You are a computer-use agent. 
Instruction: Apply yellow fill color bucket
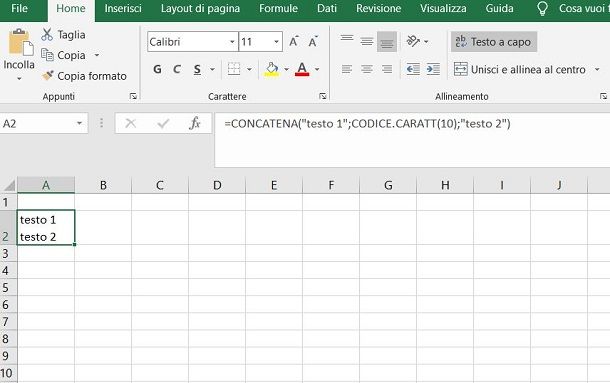(272, 69)
